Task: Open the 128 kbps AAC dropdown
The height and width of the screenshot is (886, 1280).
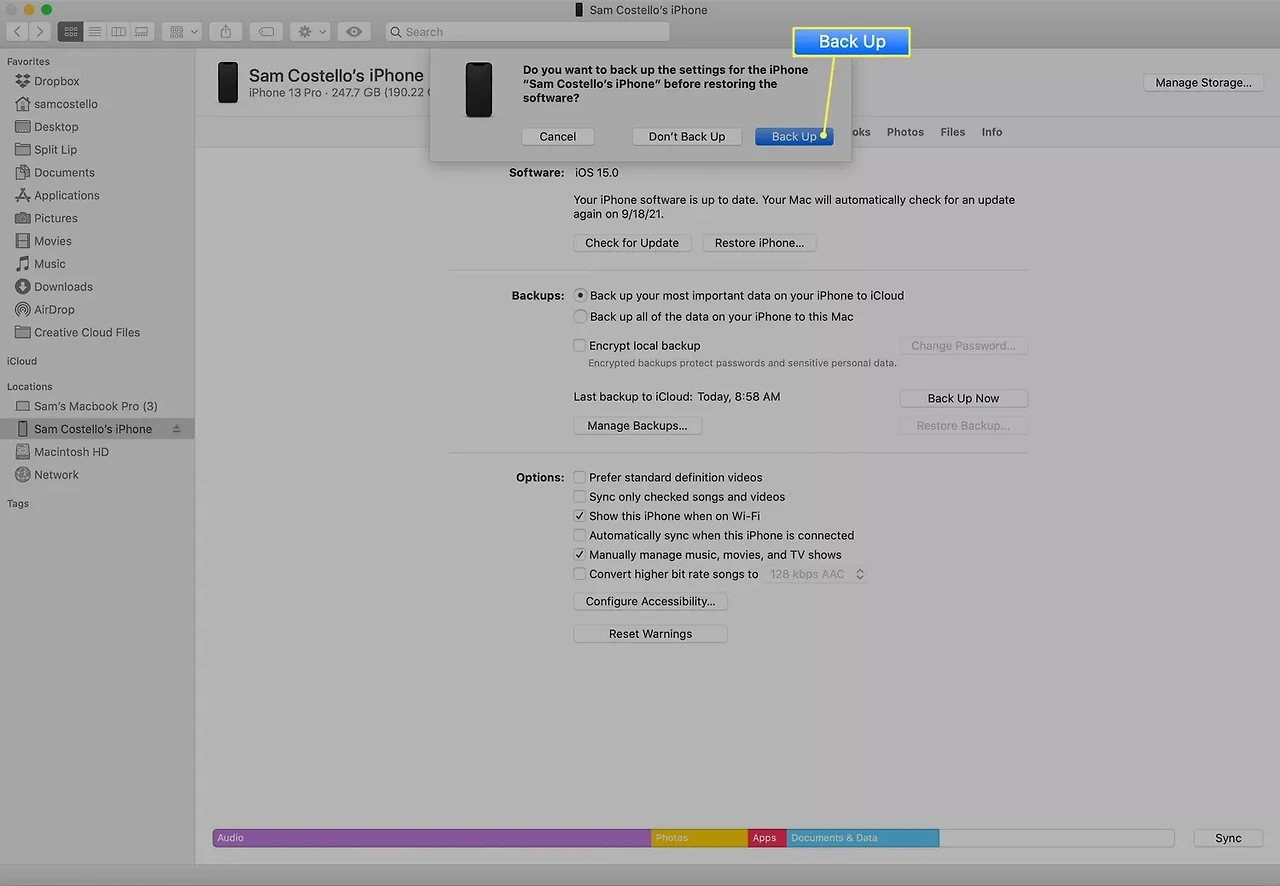Action: tap(815, 575)
